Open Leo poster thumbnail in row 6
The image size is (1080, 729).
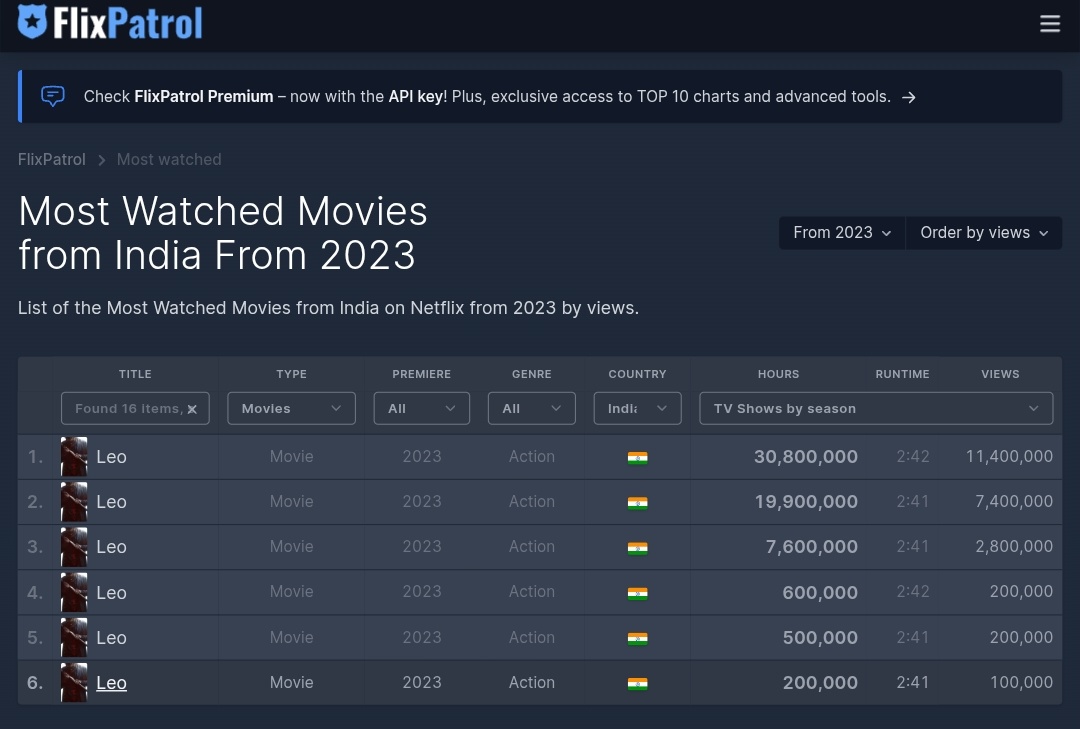74,683
